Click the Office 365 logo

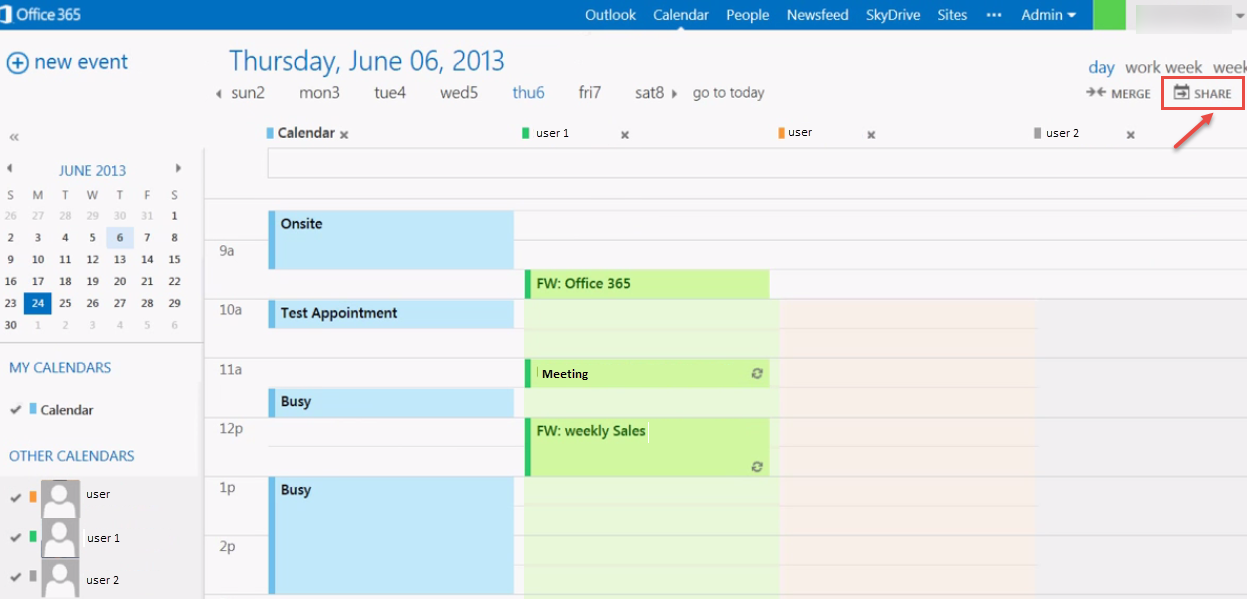(42, 15)
